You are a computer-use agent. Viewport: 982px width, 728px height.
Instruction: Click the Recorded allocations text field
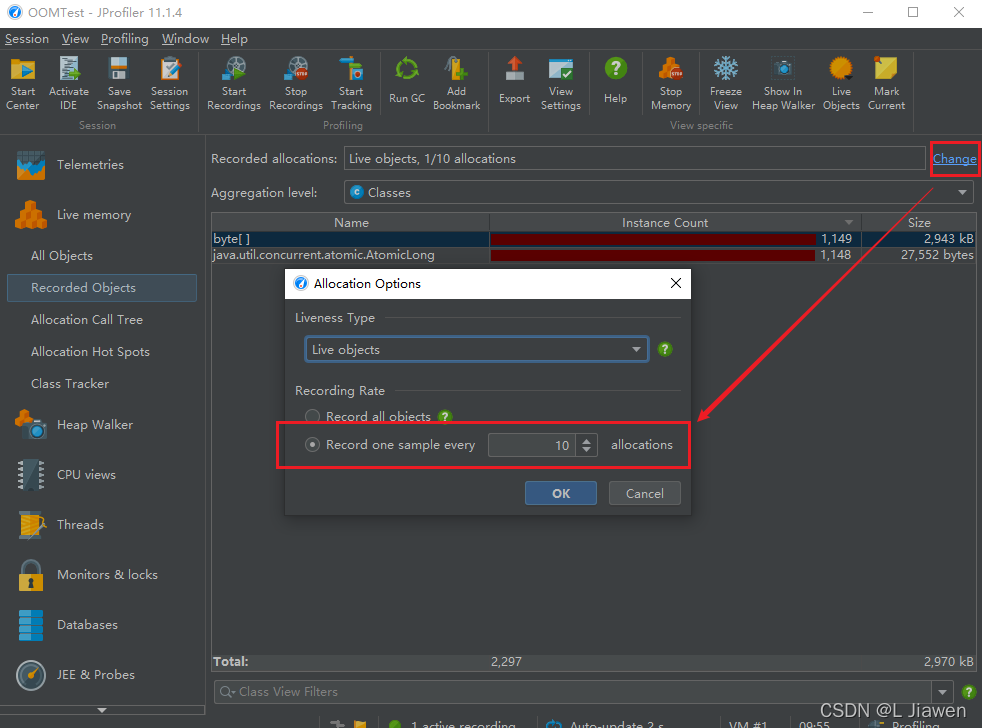pyautogui.click(x=634, y=159)
